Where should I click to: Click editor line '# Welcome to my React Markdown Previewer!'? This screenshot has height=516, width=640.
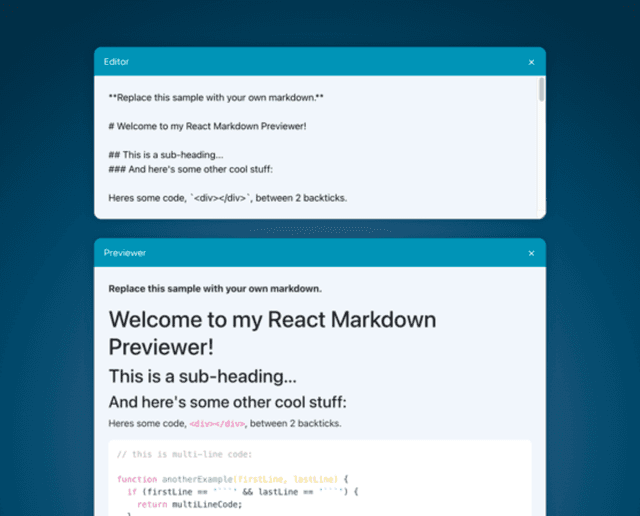pos(207,126)
